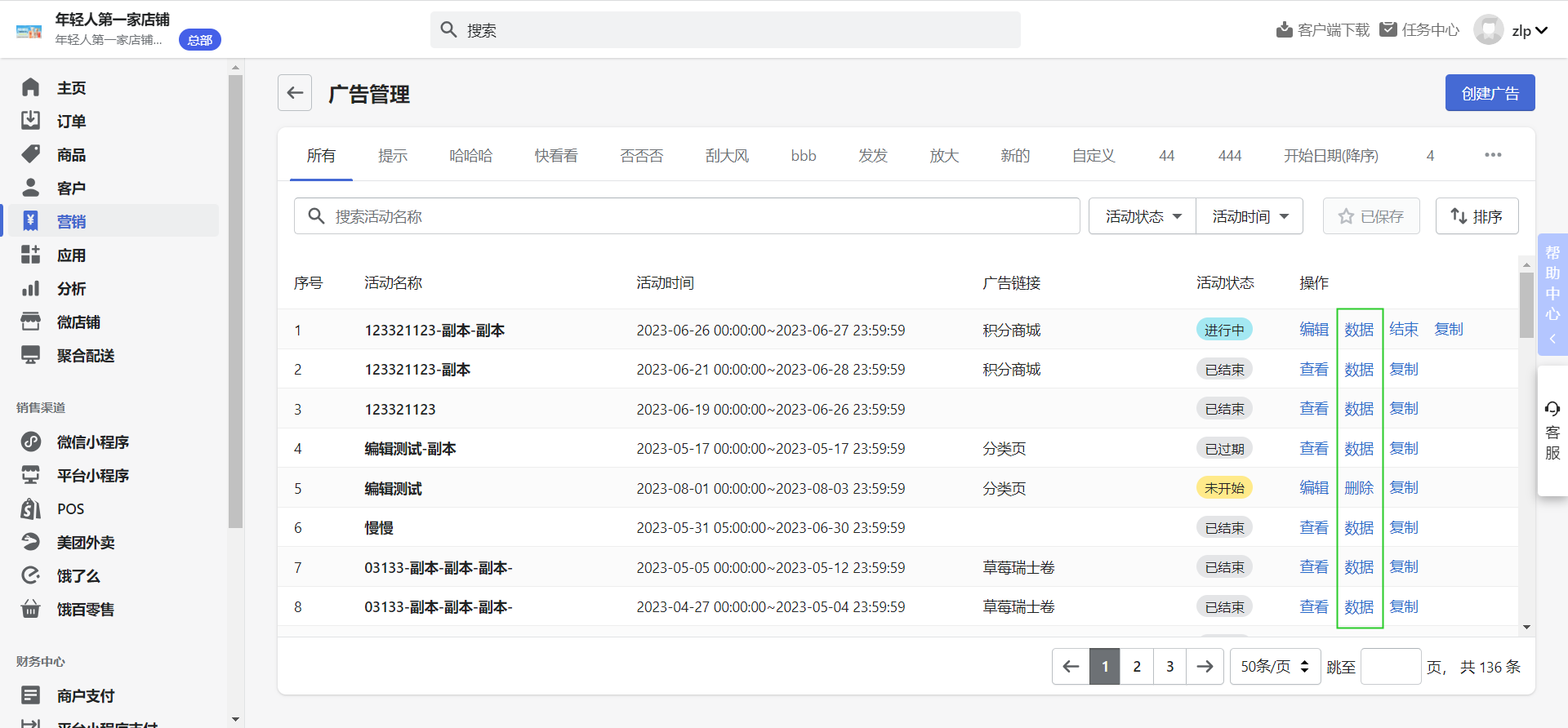Click 结束 link for the first ad
Image resolution: width=1568 pixels, height=728 pixels.
tap(1404, 330)
